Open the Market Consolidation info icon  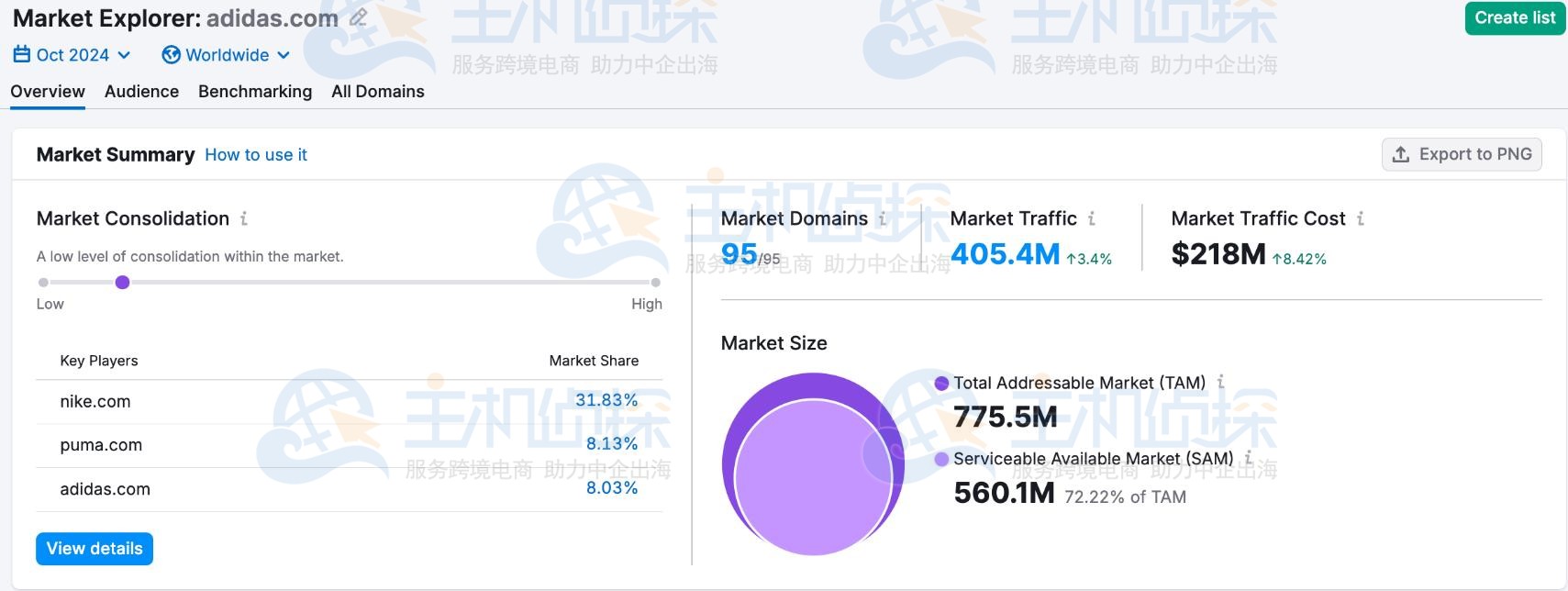tap(243, 218)
